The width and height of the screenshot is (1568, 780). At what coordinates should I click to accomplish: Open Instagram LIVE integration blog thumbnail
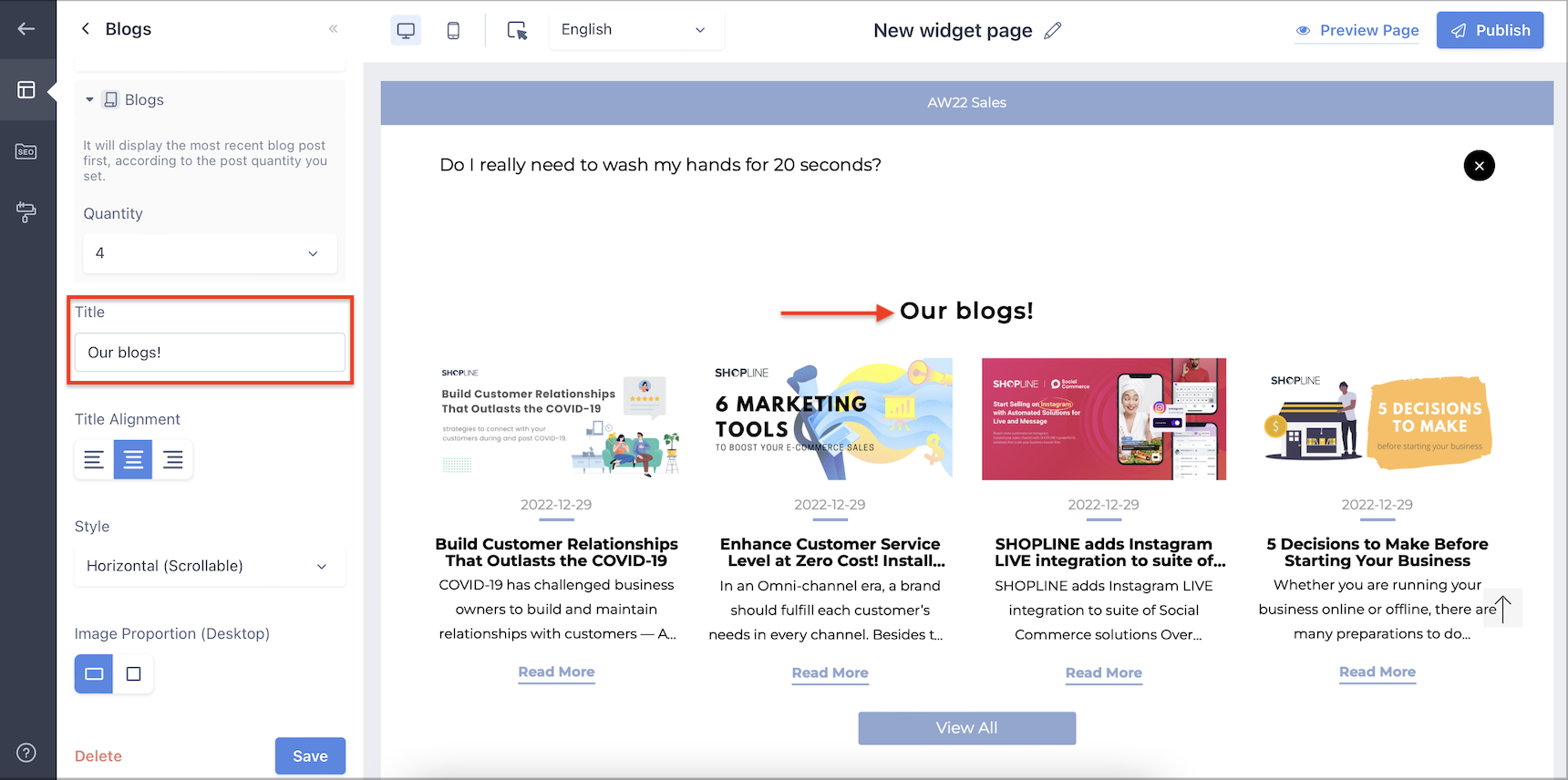[x=1103, y=419]
